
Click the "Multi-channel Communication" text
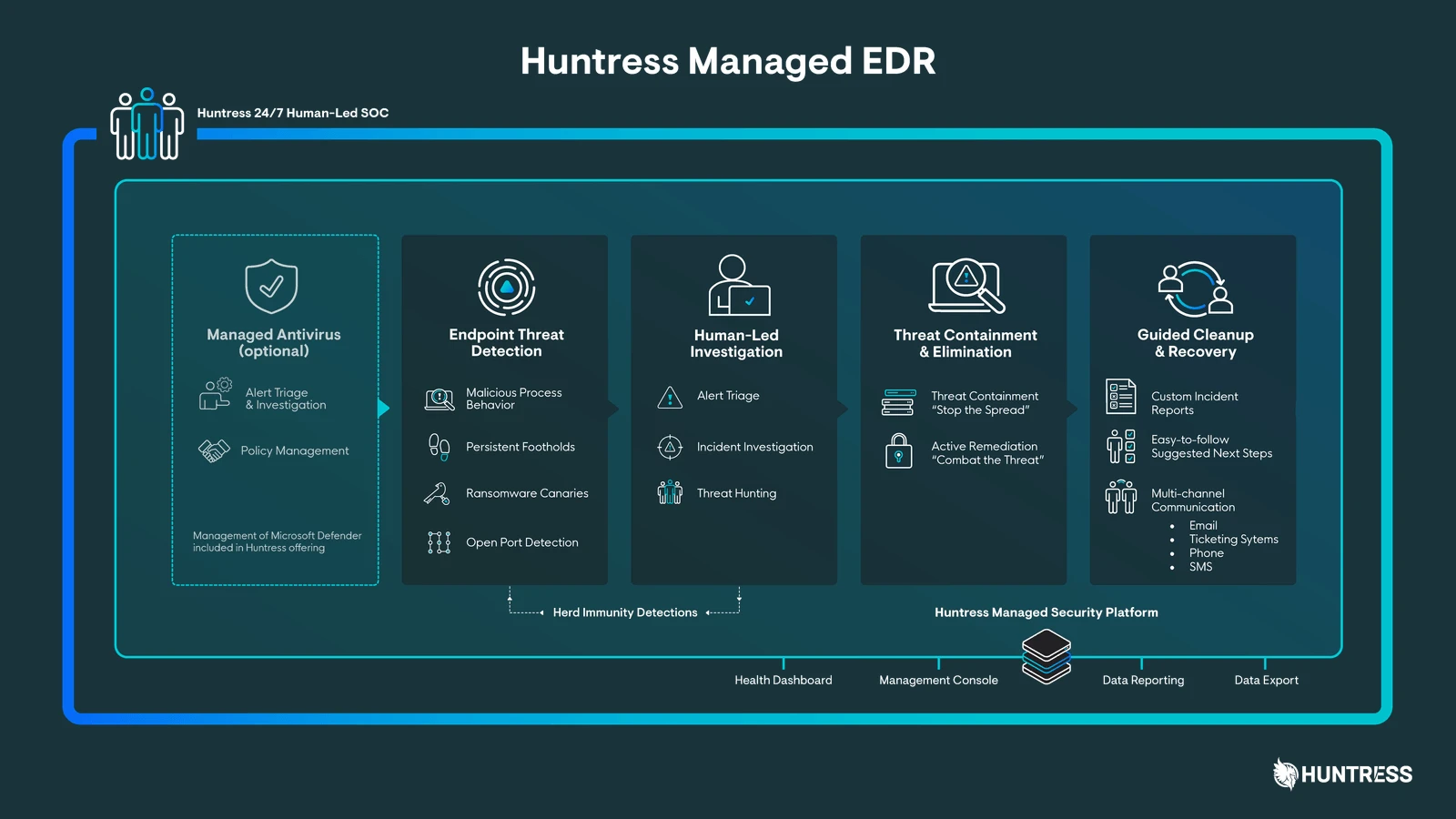pyautogui.click(x=1193, y=500)
